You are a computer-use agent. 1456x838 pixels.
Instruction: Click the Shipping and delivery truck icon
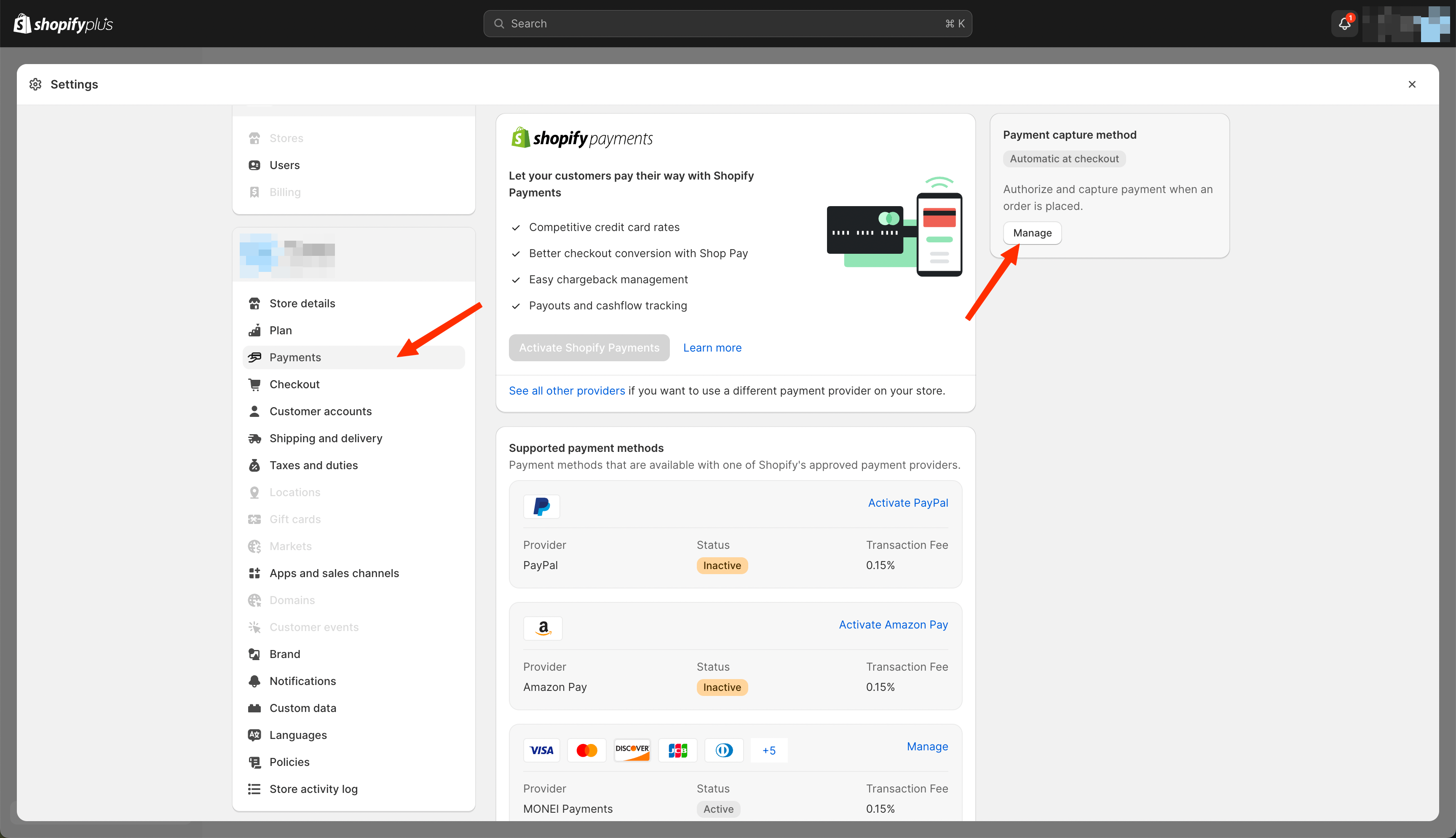254,438
